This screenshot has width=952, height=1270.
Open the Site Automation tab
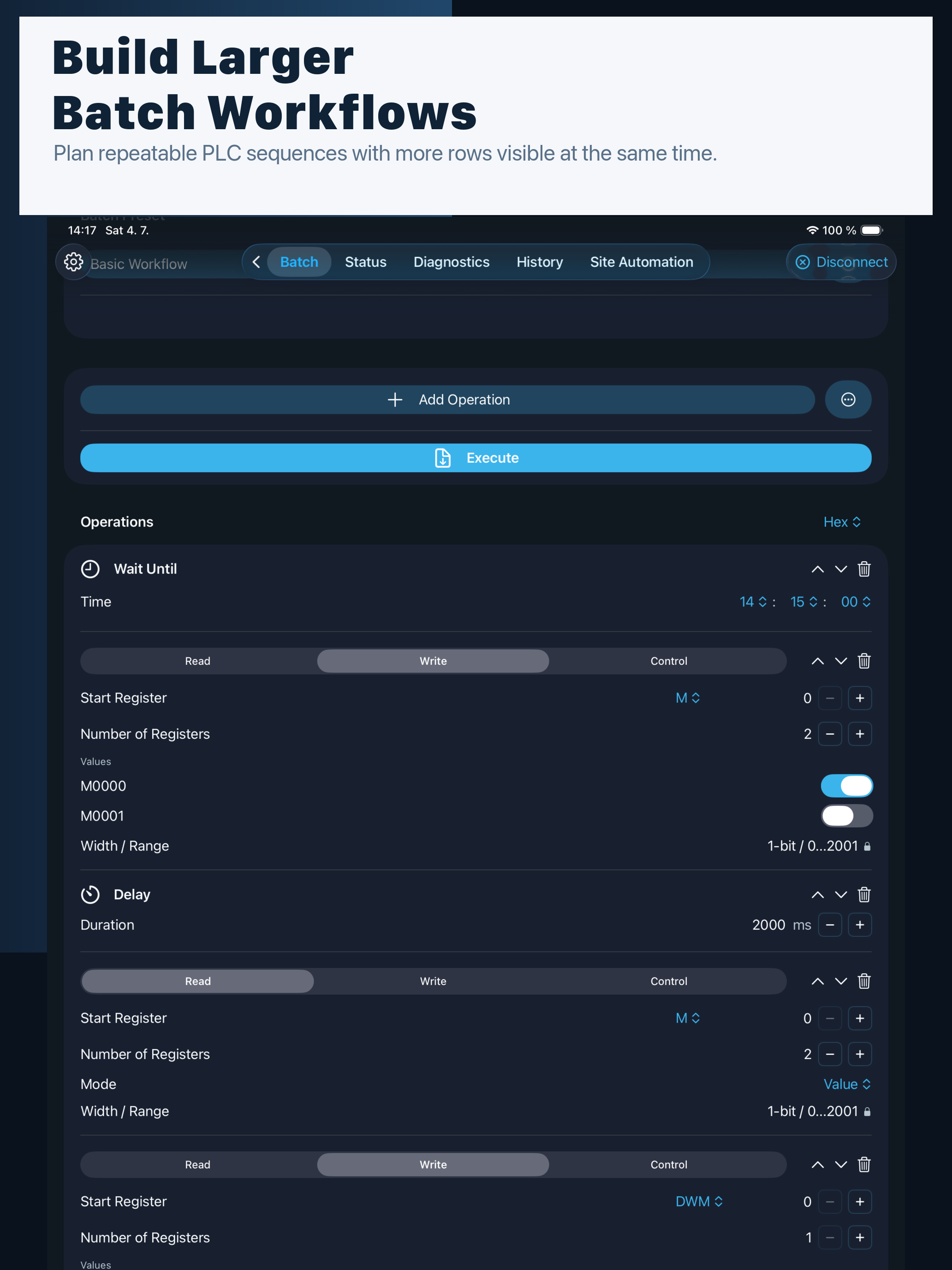(x=642, y=262)
